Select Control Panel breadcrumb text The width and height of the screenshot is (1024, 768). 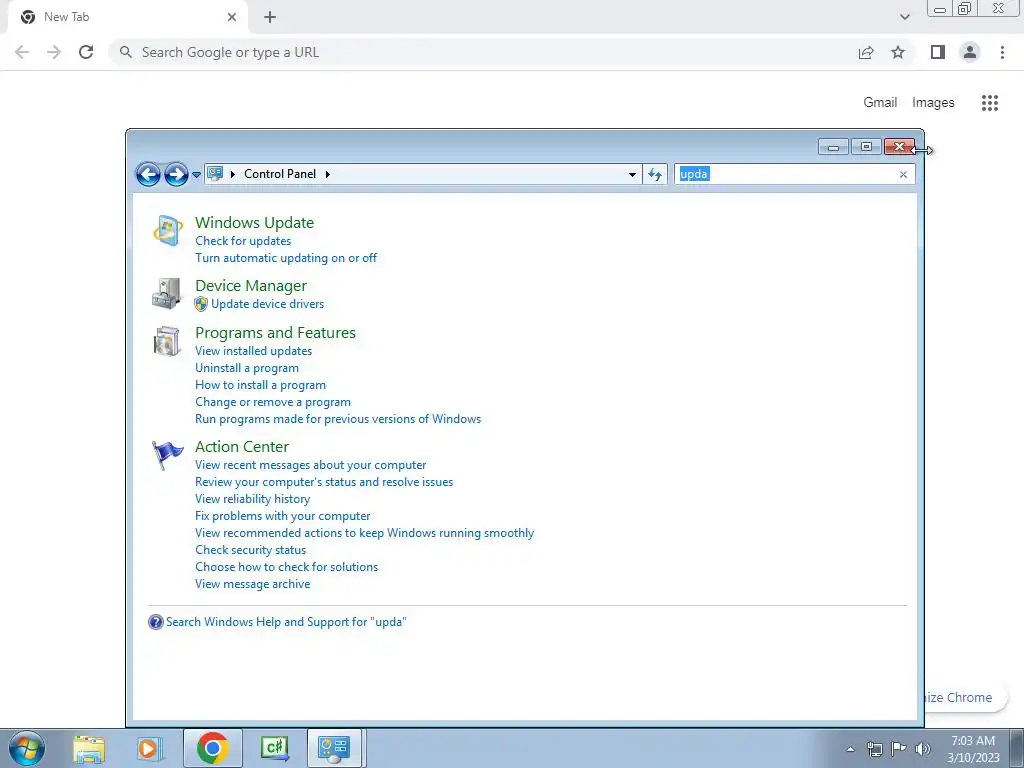click(x=280, y=174)
